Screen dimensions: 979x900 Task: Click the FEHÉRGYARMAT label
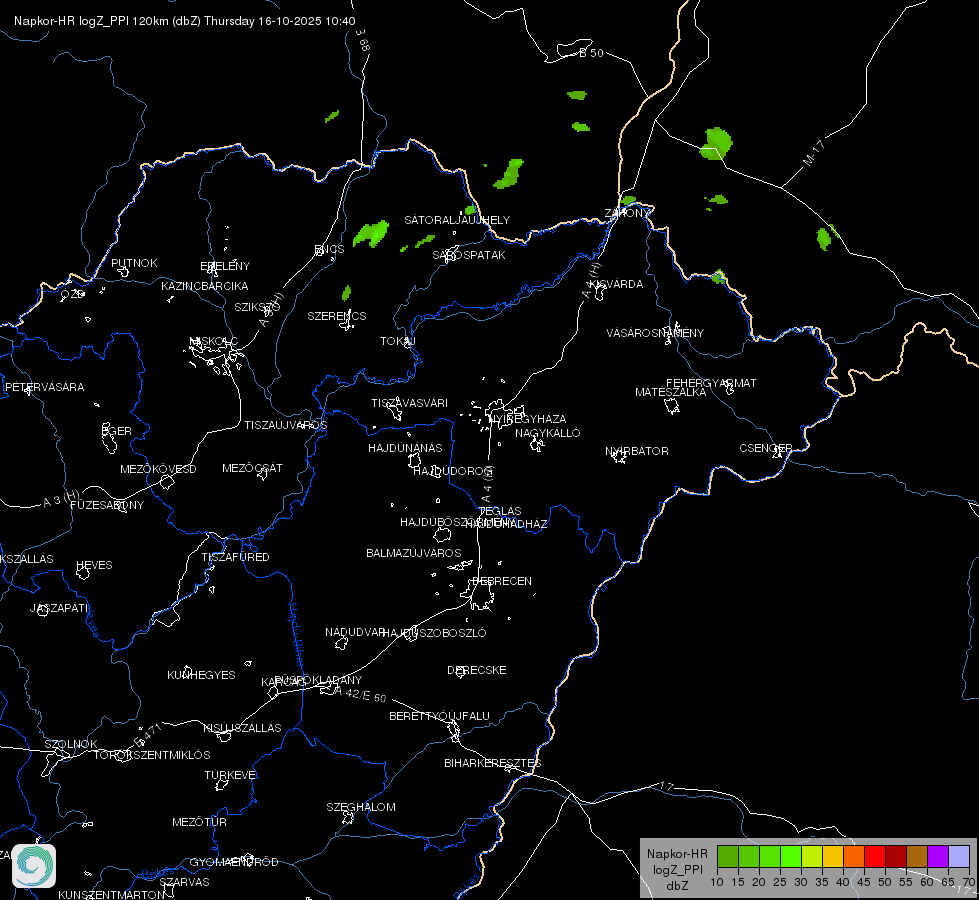click(711, 383)
